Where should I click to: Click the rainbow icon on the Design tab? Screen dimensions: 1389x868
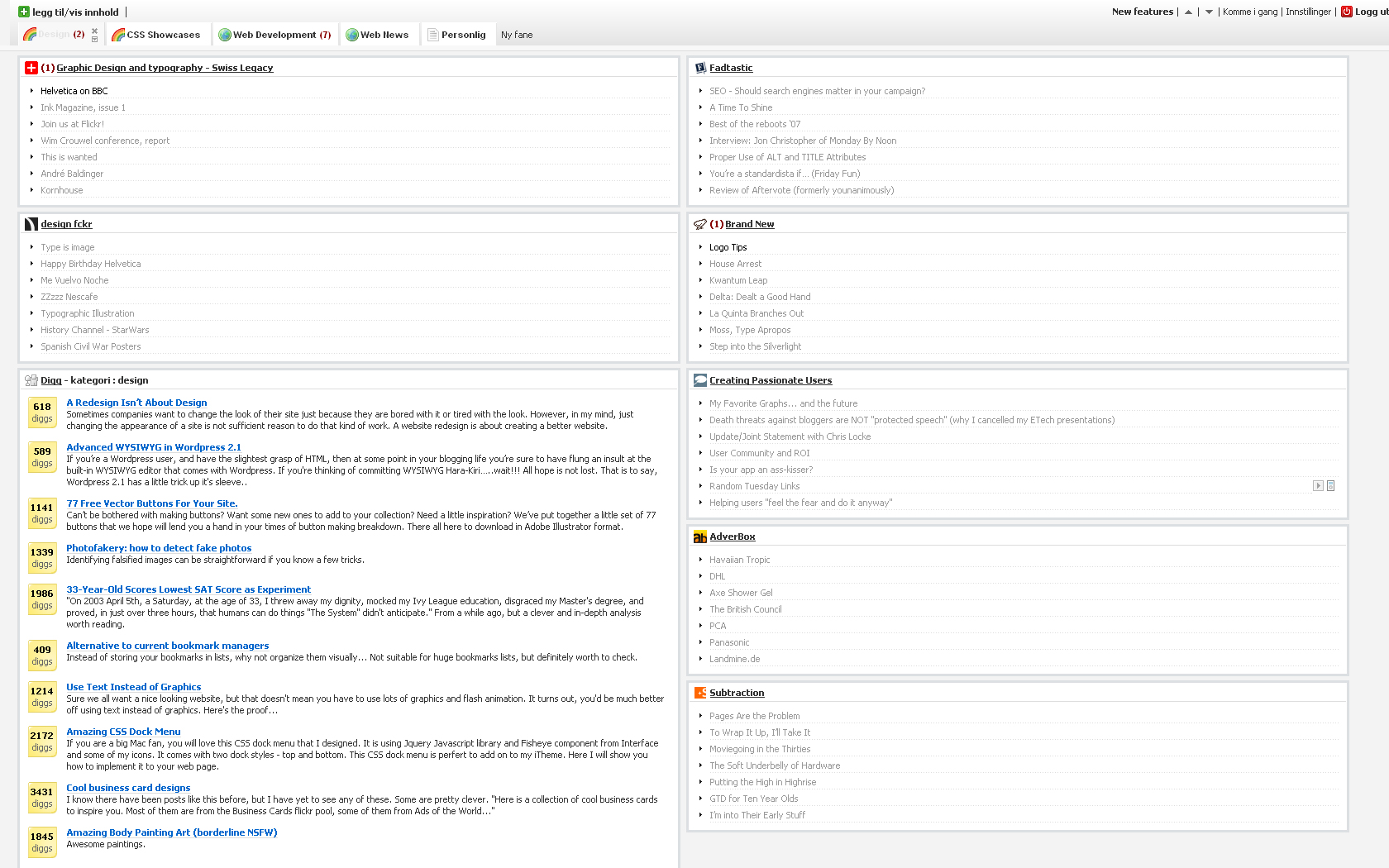point(30,34)
